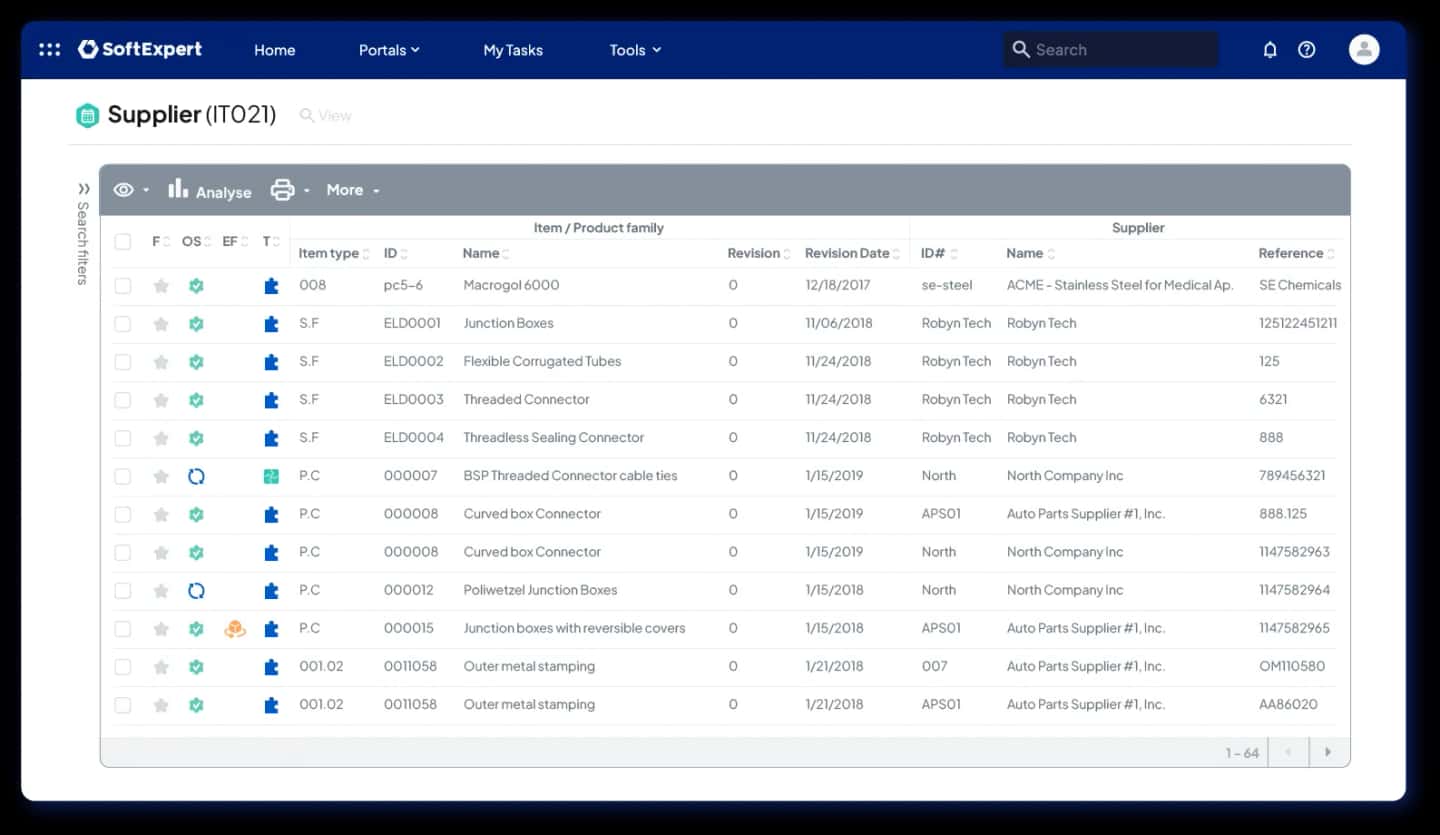
Task: Click the notification bell icon
Action: 1270,50
